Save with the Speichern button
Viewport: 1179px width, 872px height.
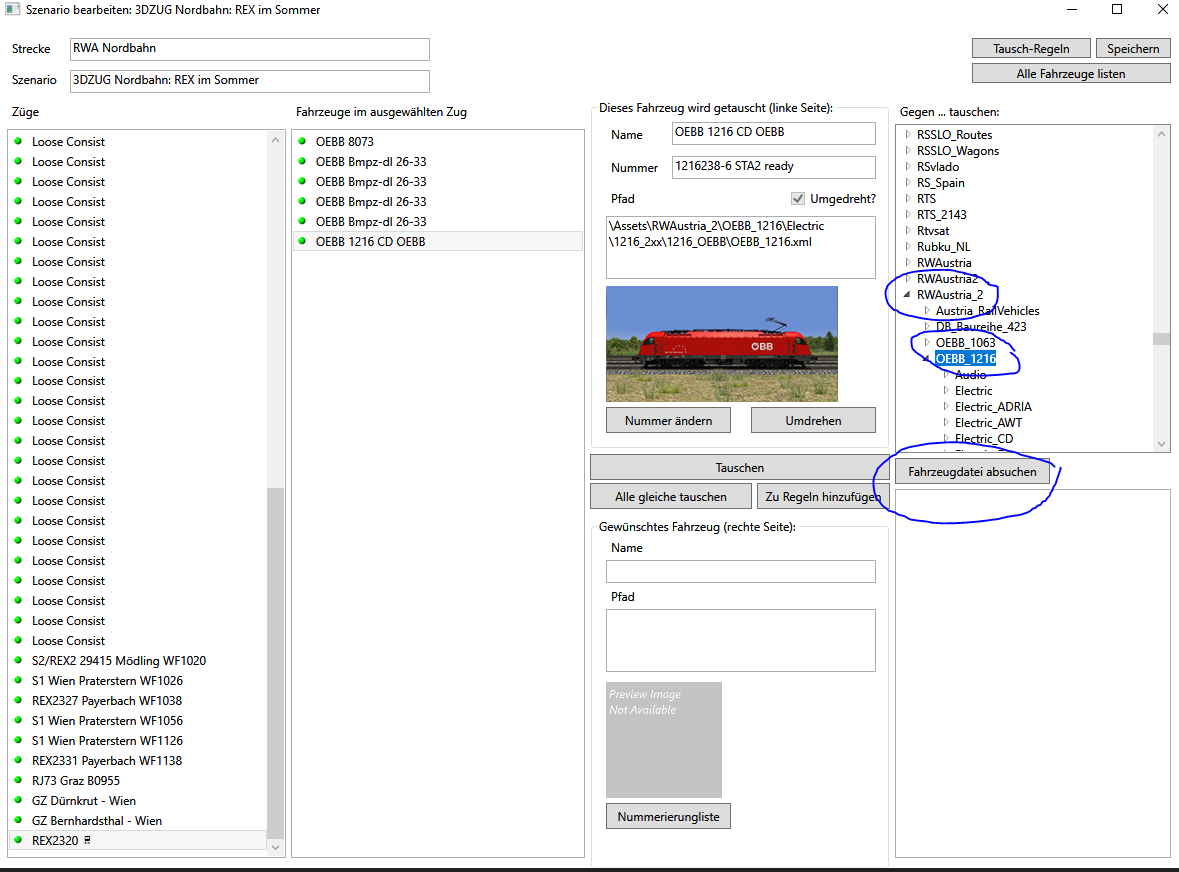pyautogui.click(x=1132, y=49)
